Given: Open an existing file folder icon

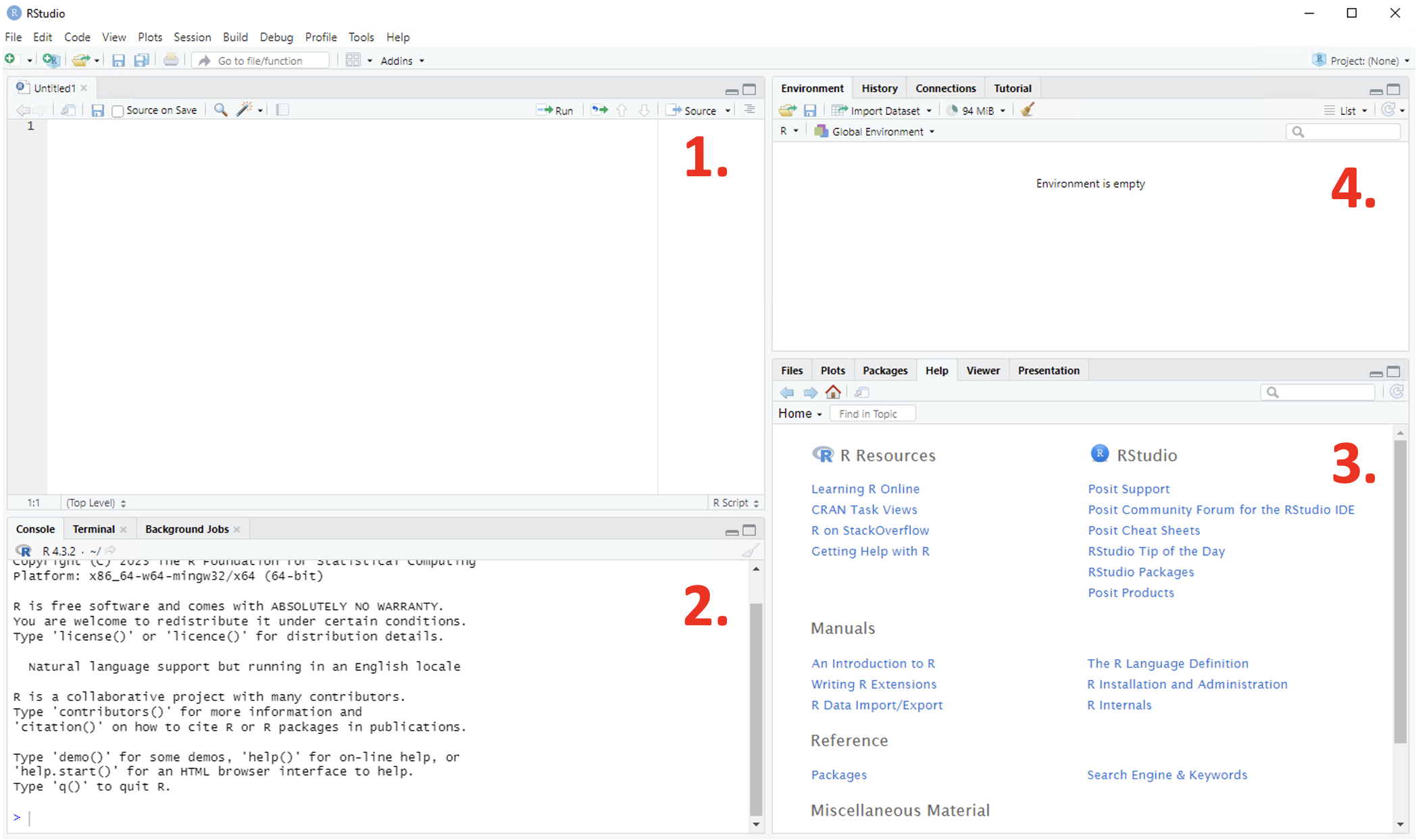Looking at the screenshot, I should (x=80, y=60).
